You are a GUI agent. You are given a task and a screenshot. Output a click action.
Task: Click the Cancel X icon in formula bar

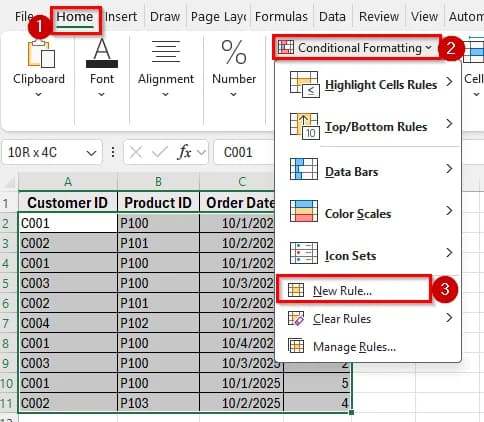pyautogui.click(x=136, y=153)
